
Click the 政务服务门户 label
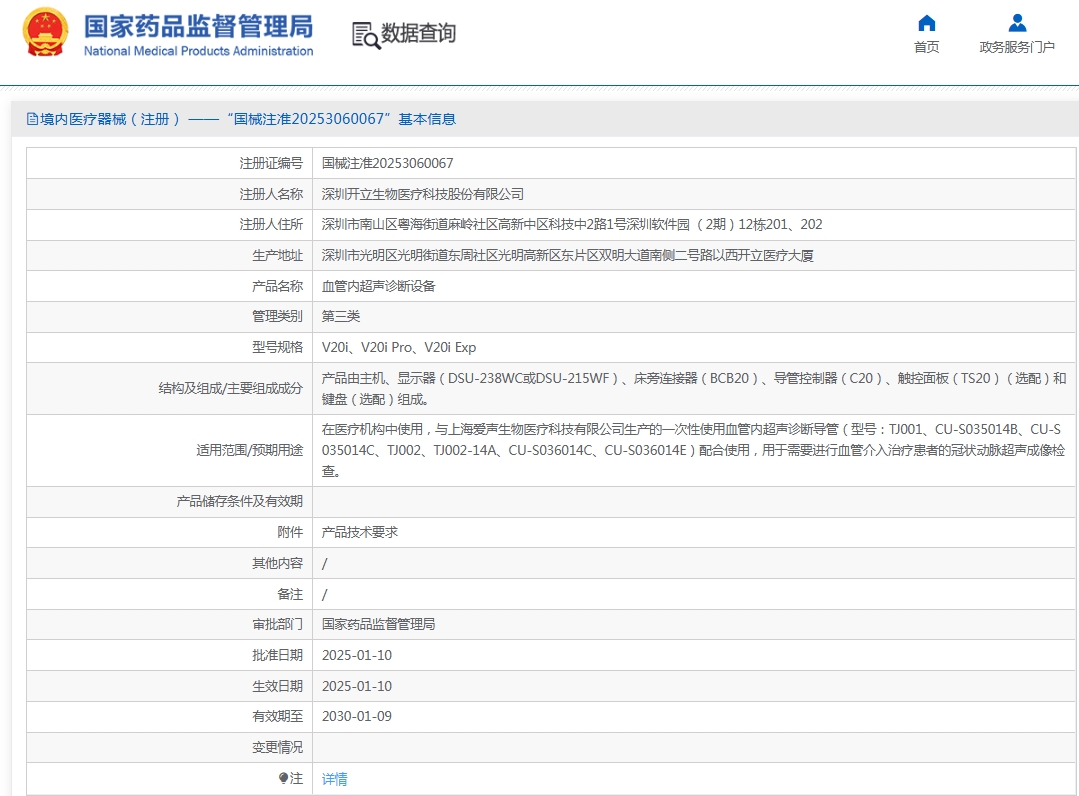coord(1017,47)
